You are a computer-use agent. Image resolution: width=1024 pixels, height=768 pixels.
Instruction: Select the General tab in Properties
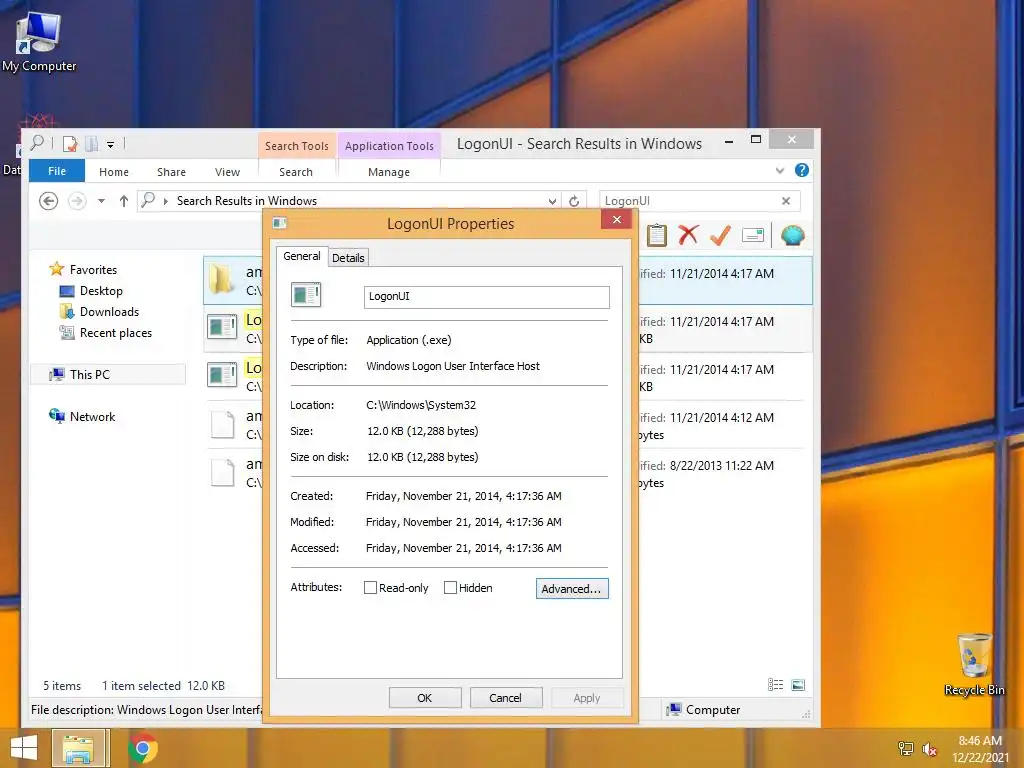pos(302,256)
